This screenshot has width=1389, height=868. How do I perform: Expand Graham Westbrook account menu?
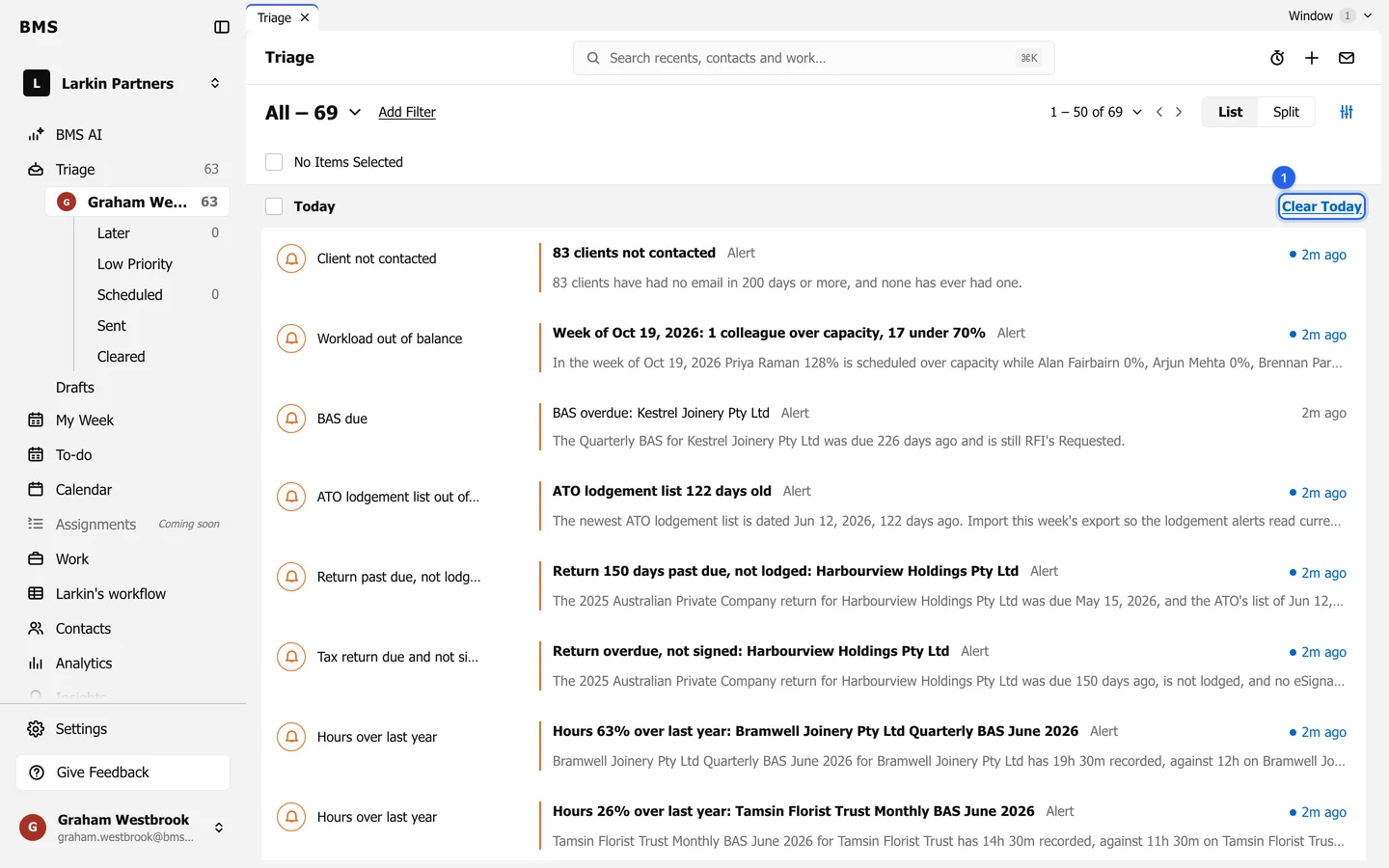(219, 827)
